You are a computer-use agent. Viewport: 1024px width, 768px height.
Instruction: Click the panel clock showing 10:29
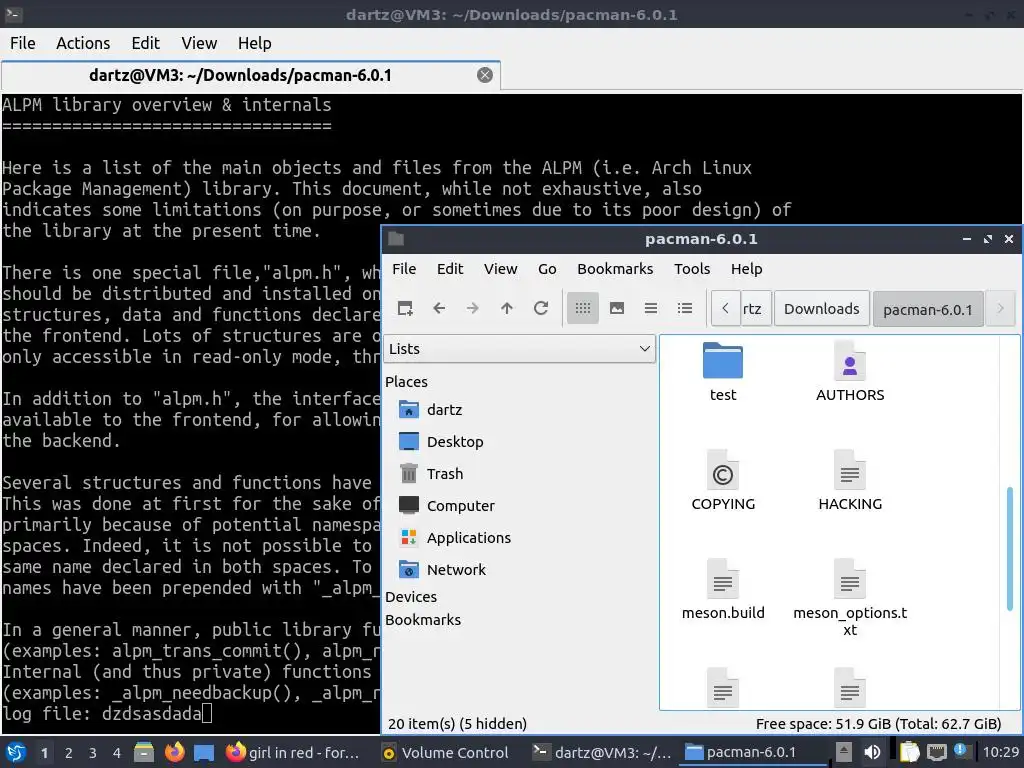[1000, 753]
